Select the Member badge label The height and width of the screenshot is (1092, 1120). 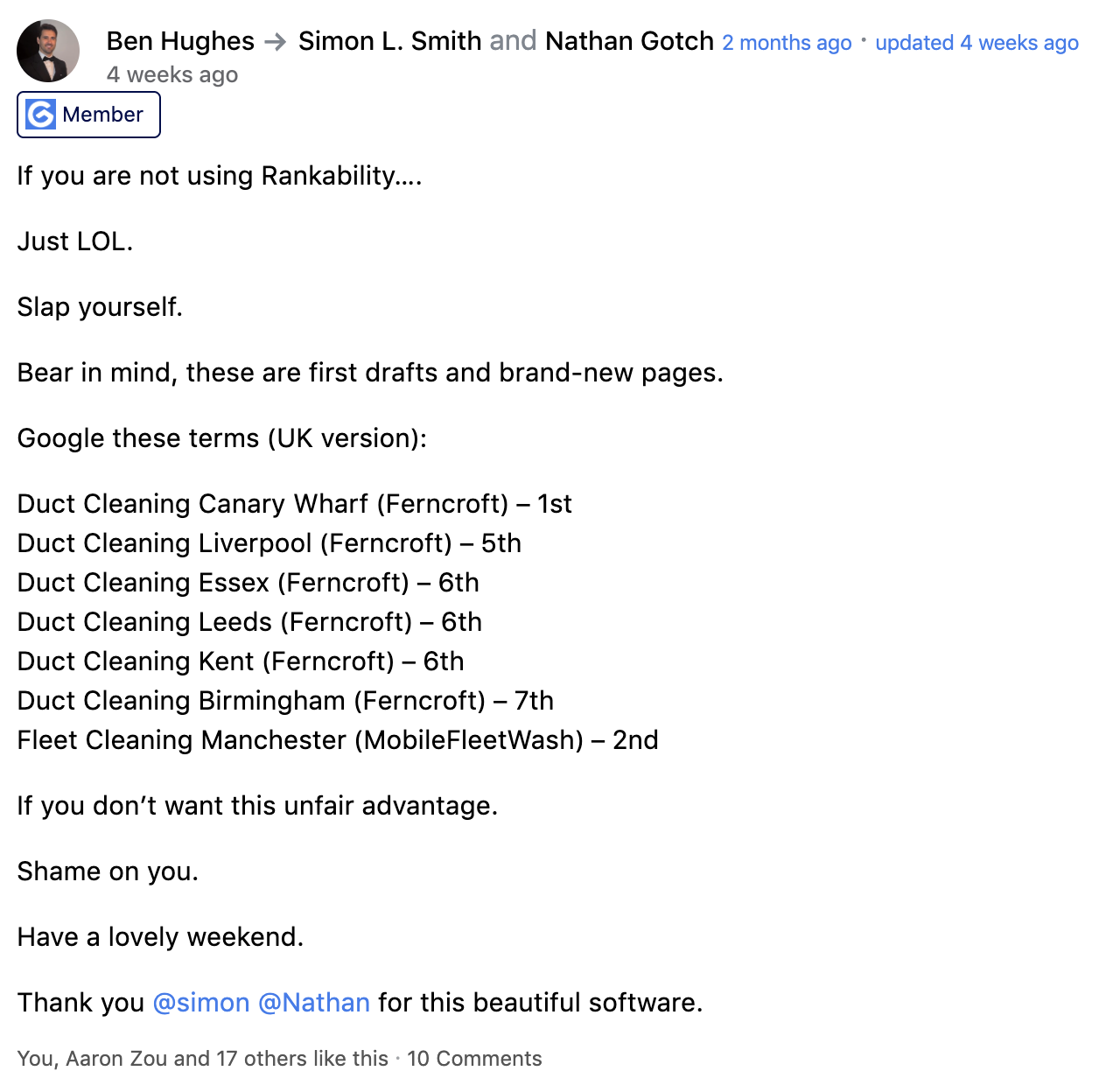click(x=102, y=115)
